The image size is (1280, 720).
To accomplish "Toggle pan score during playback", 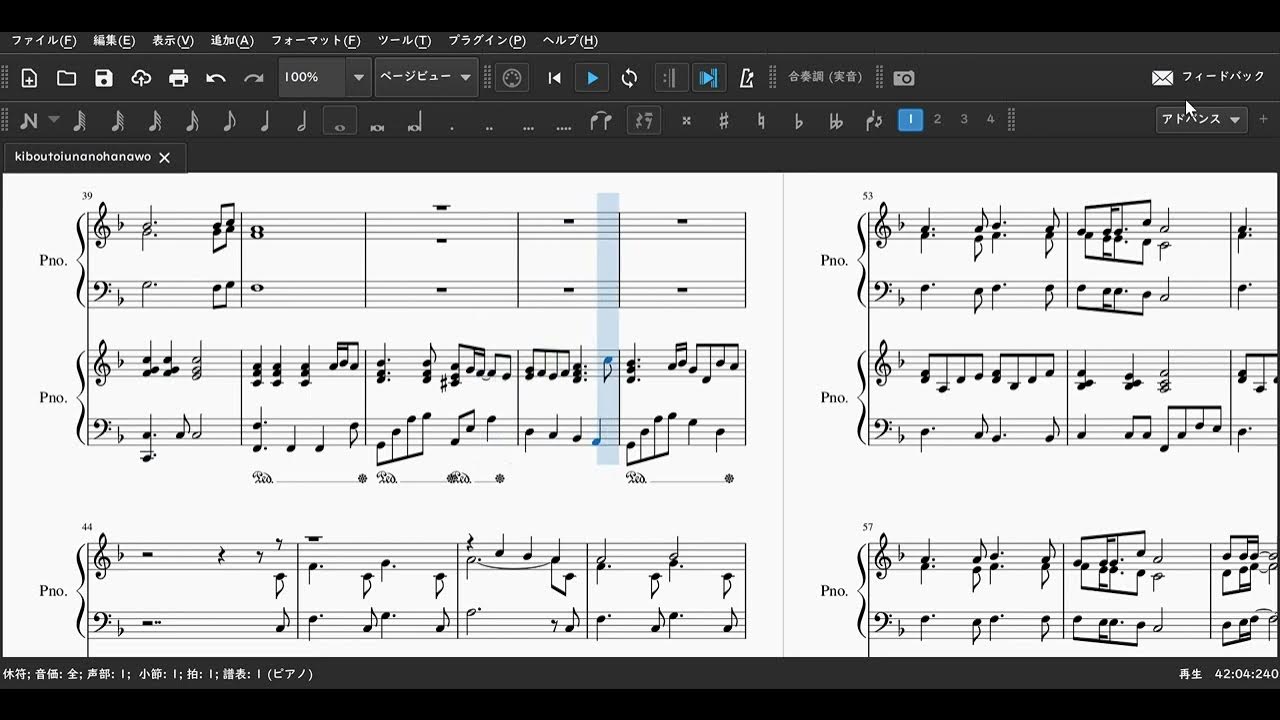I will [x=708, y=78].
